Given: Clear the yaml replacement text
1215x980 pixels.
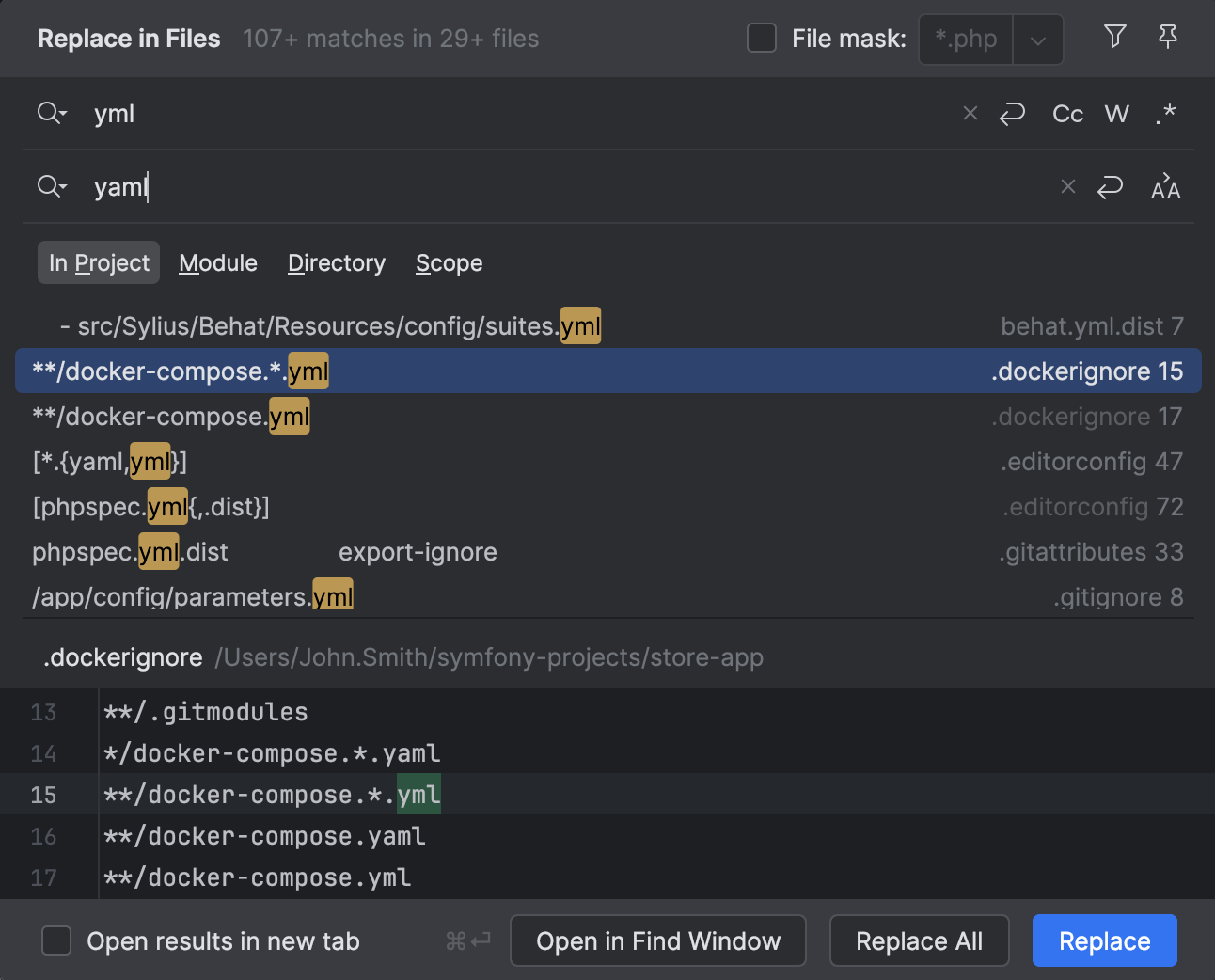Looking at the screenshot, I should tap(1067, 186).
